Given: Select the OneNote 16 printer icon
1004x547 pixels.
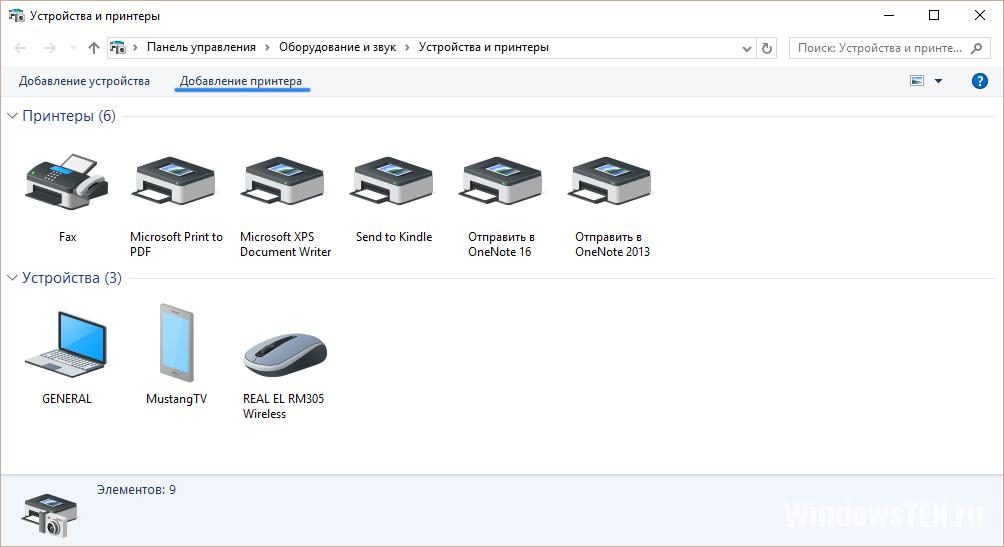Looking at the screenshot, I should click(x=501, y=183).
